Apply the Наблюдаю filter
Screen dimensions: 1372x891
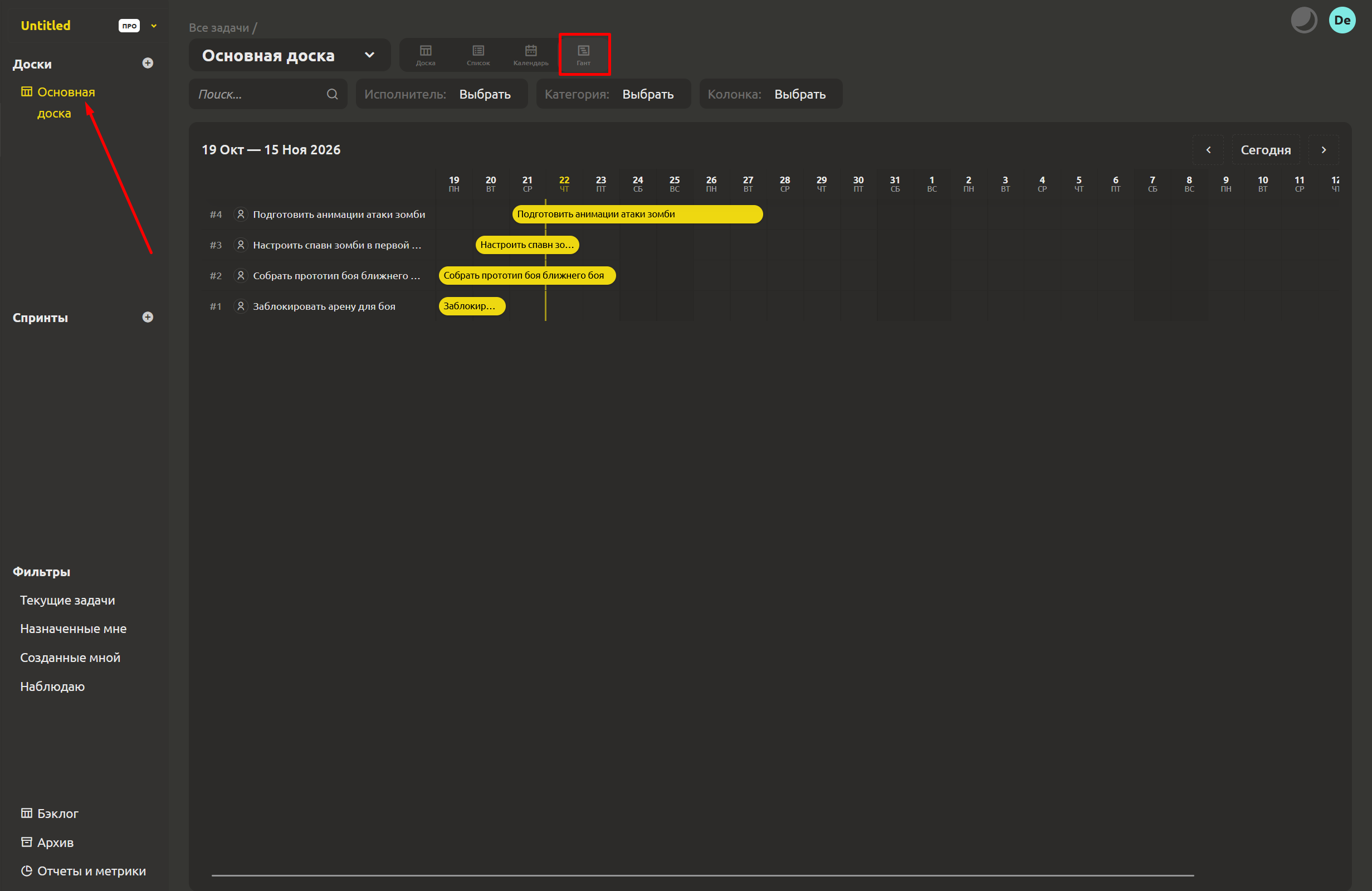coord(52,687)
